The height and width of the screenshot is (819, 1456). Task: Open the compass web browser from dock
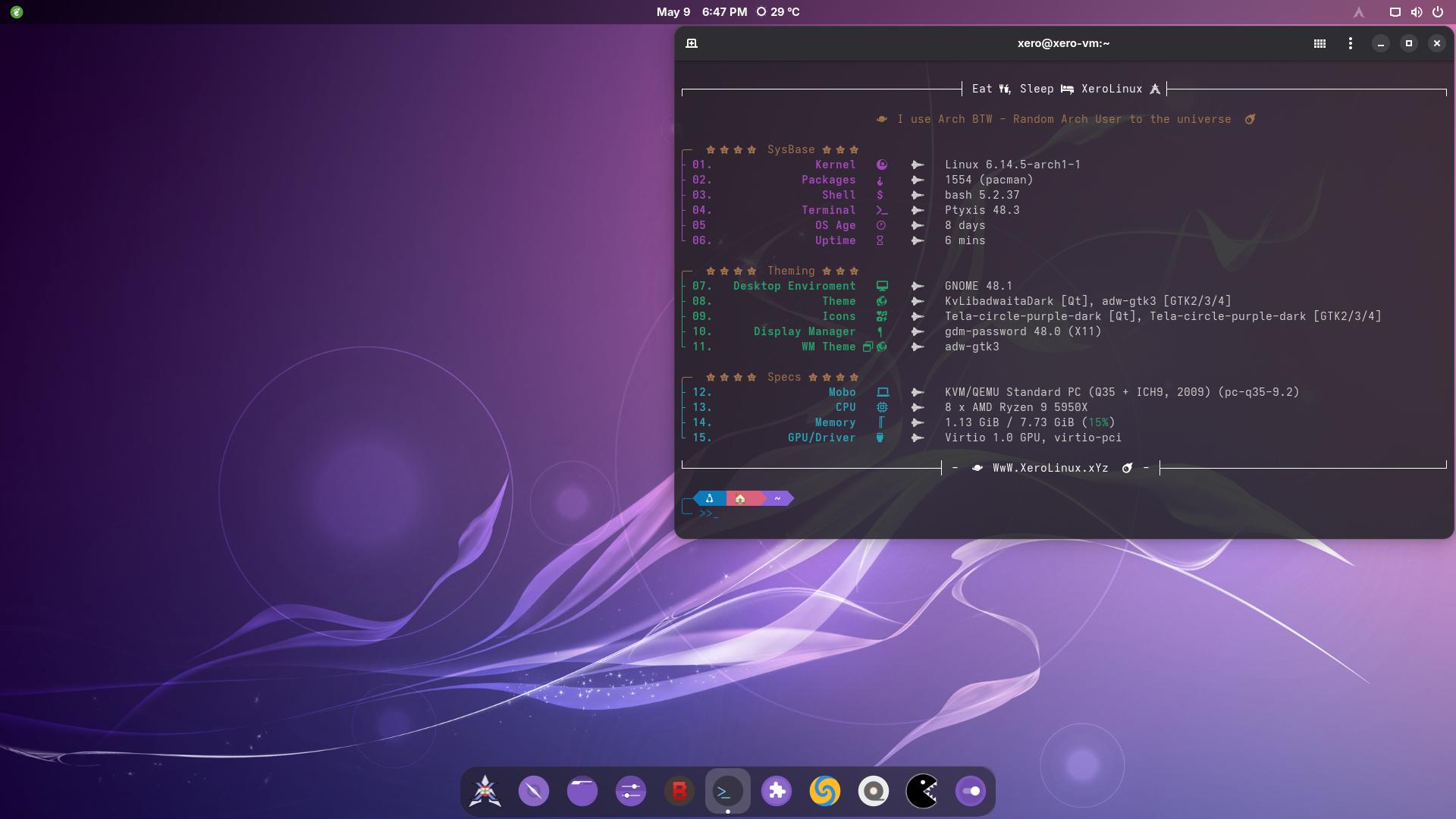point(534,791)
